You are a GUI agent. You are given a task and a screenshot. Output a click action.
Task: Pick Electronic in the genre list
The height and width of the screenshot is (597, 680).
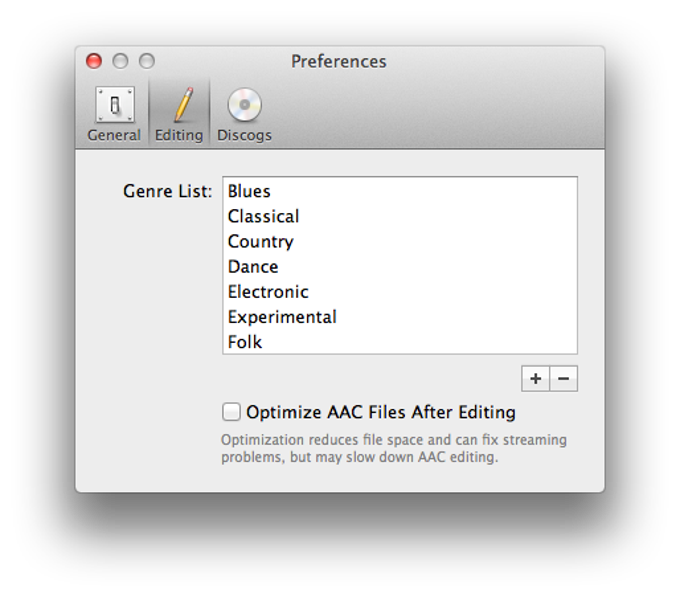tap(400, 292)
